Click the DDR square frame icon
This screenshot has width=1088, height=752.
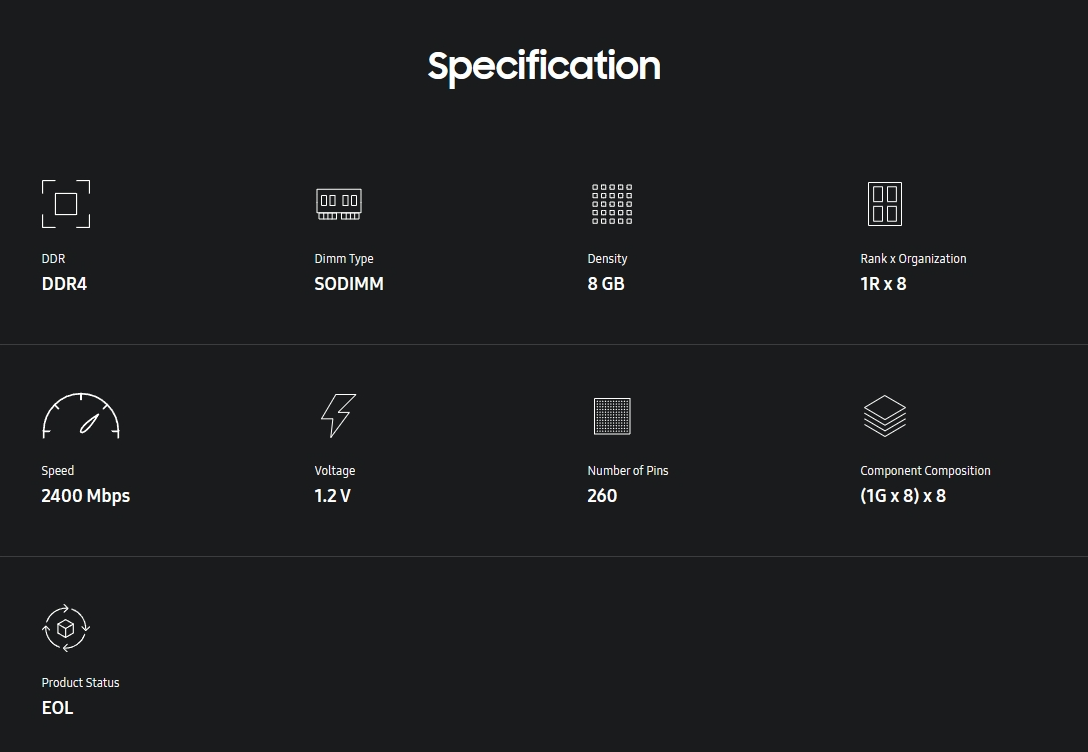[66, 204]
